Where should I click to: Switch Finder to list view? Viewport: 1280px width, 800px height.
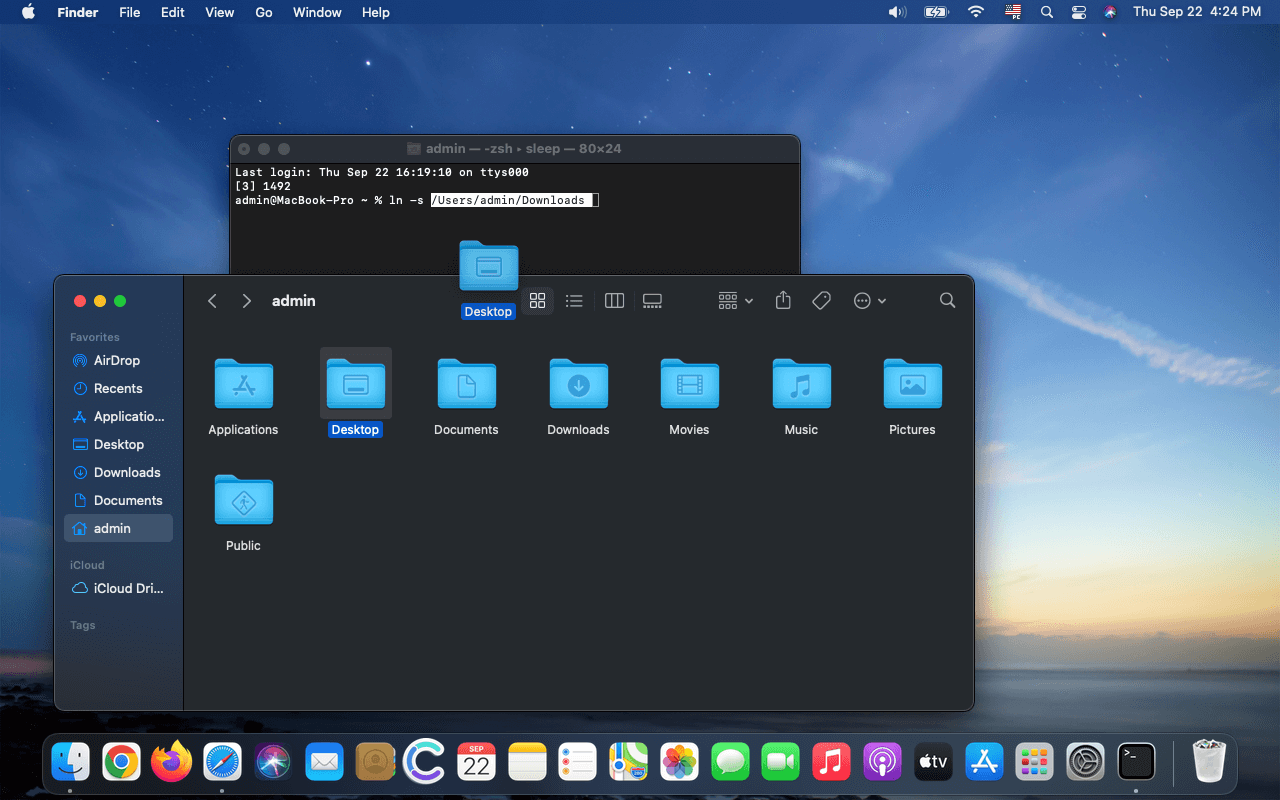click(x=574, y=300)
